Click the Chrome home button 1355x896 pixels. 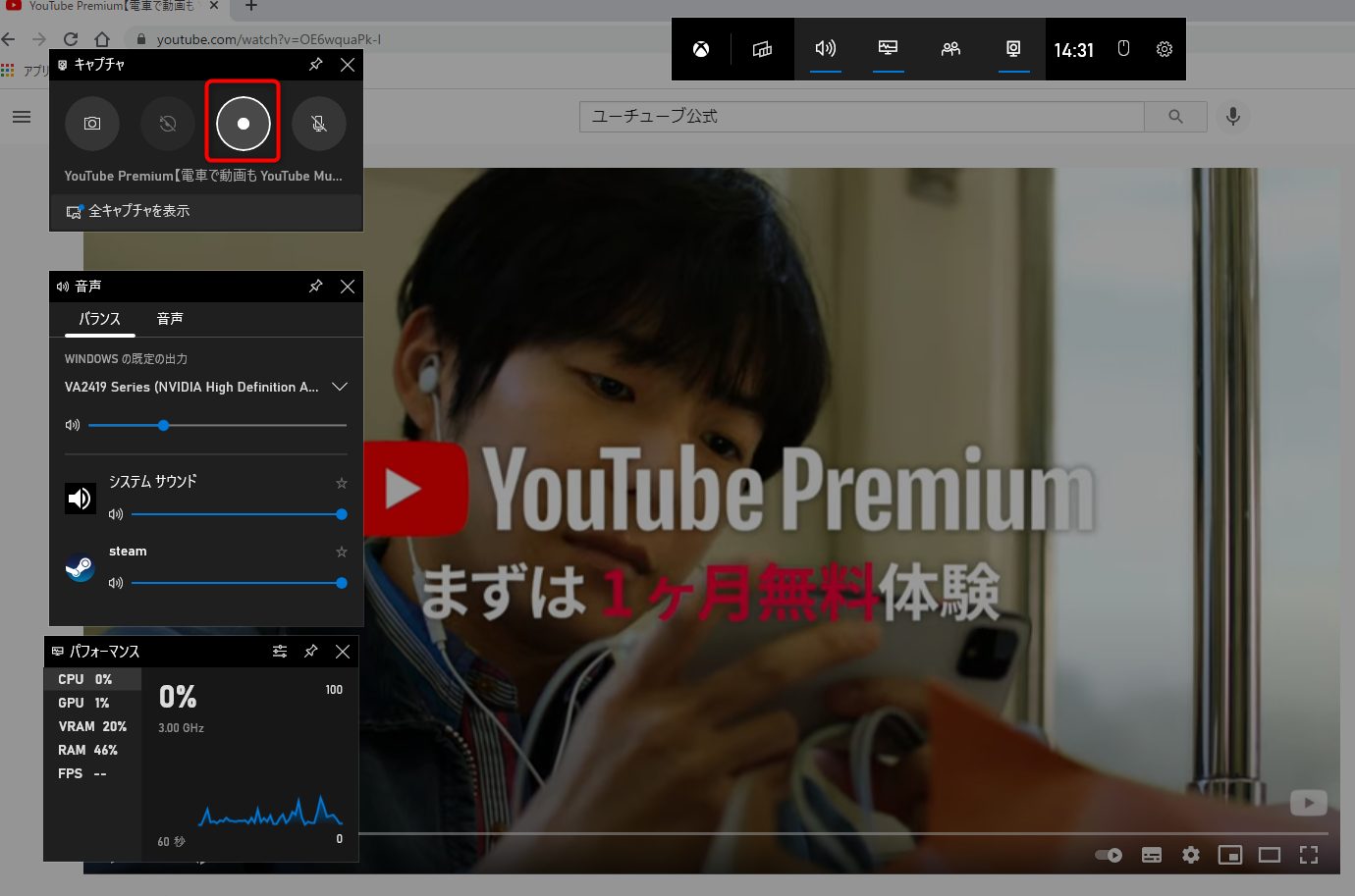pos(102,39)
